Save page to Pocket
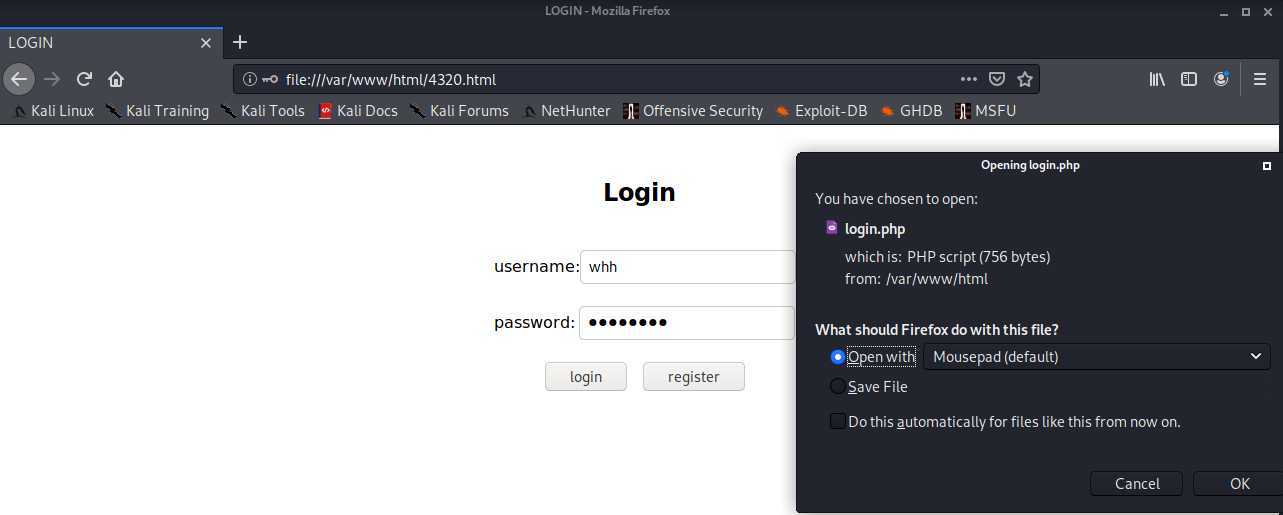 [997, 79]
